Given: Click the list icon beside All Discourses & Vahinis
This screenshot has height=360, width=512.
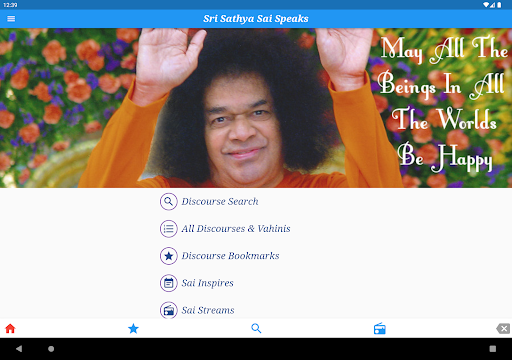Looking at the screenshot, I should pyautogui.click(x=169, y=229).
